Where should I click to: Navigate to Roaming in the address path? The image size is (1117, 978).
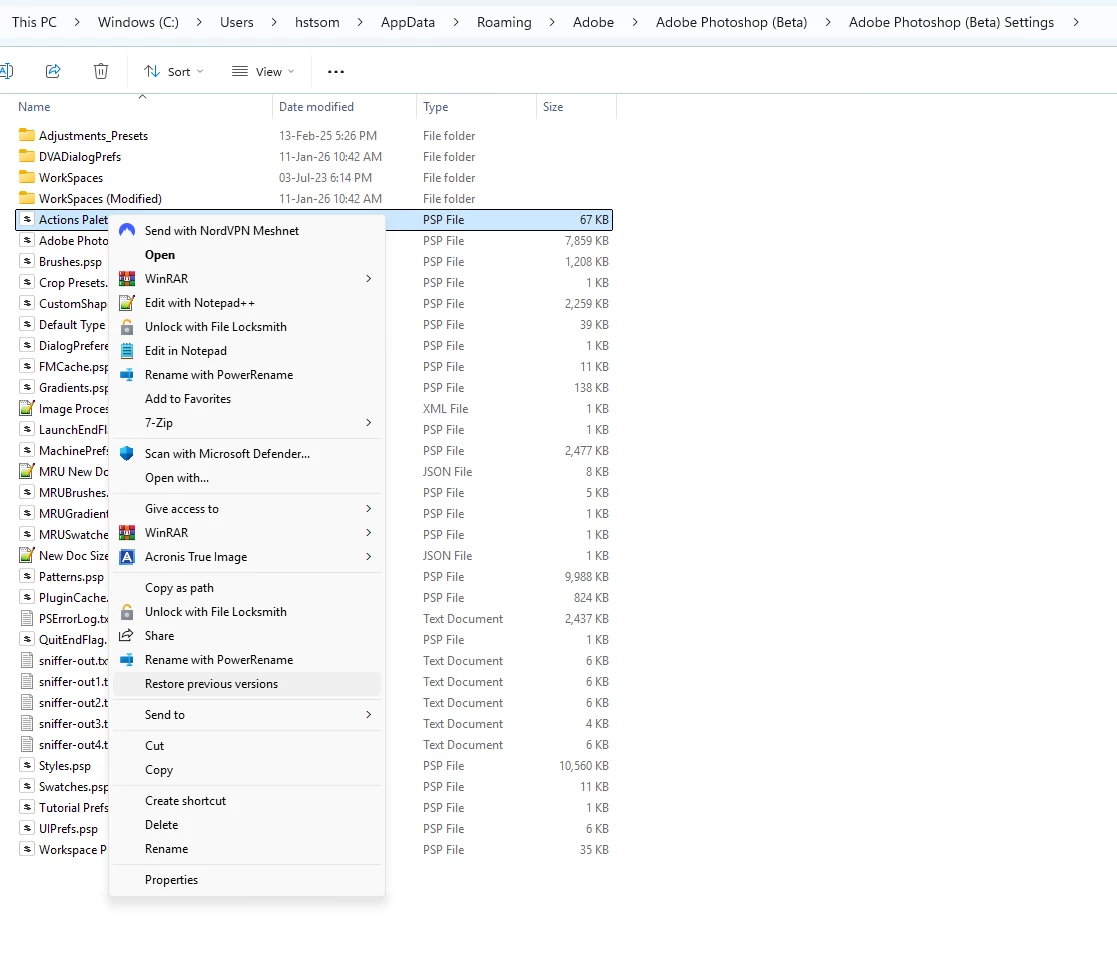coord(504,22)
